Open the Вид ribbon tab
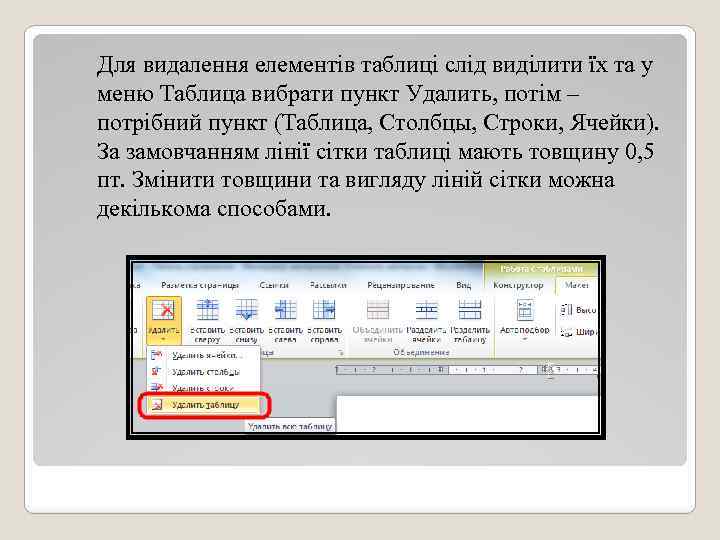The height and width of the screenshot is (540, 720). click(463, 285)
